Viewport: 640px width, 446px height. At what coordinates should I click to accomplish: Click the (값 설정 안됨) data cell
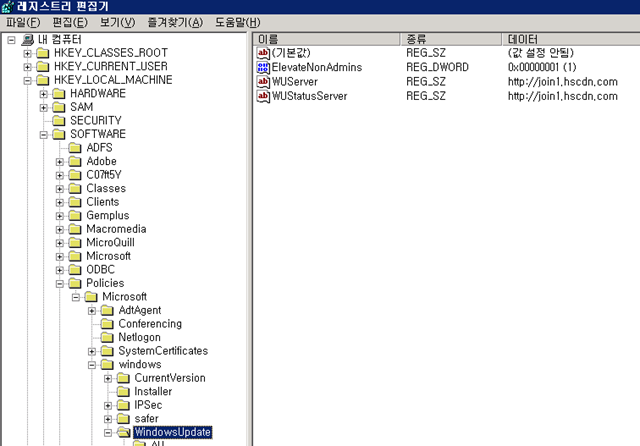coord(540,53)
